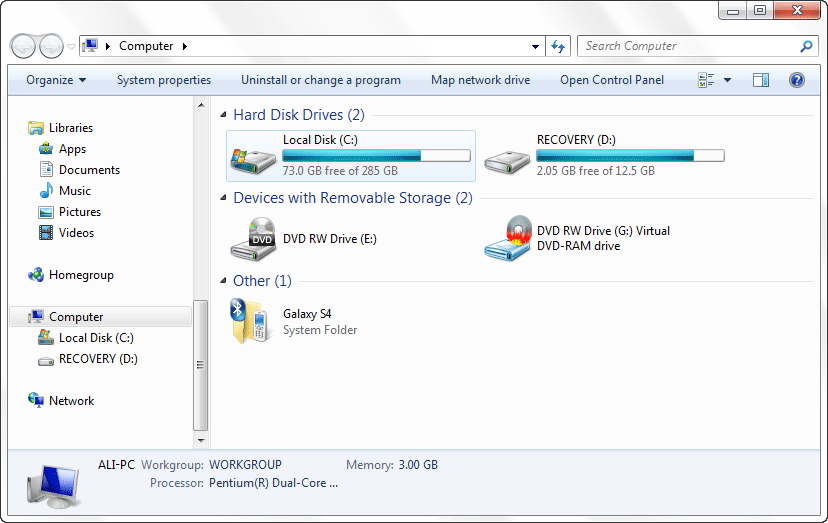
Task: Open the Galaxy S4 Bluetooth folder icon
Action: pyautogui.click(x=251, y=321)
